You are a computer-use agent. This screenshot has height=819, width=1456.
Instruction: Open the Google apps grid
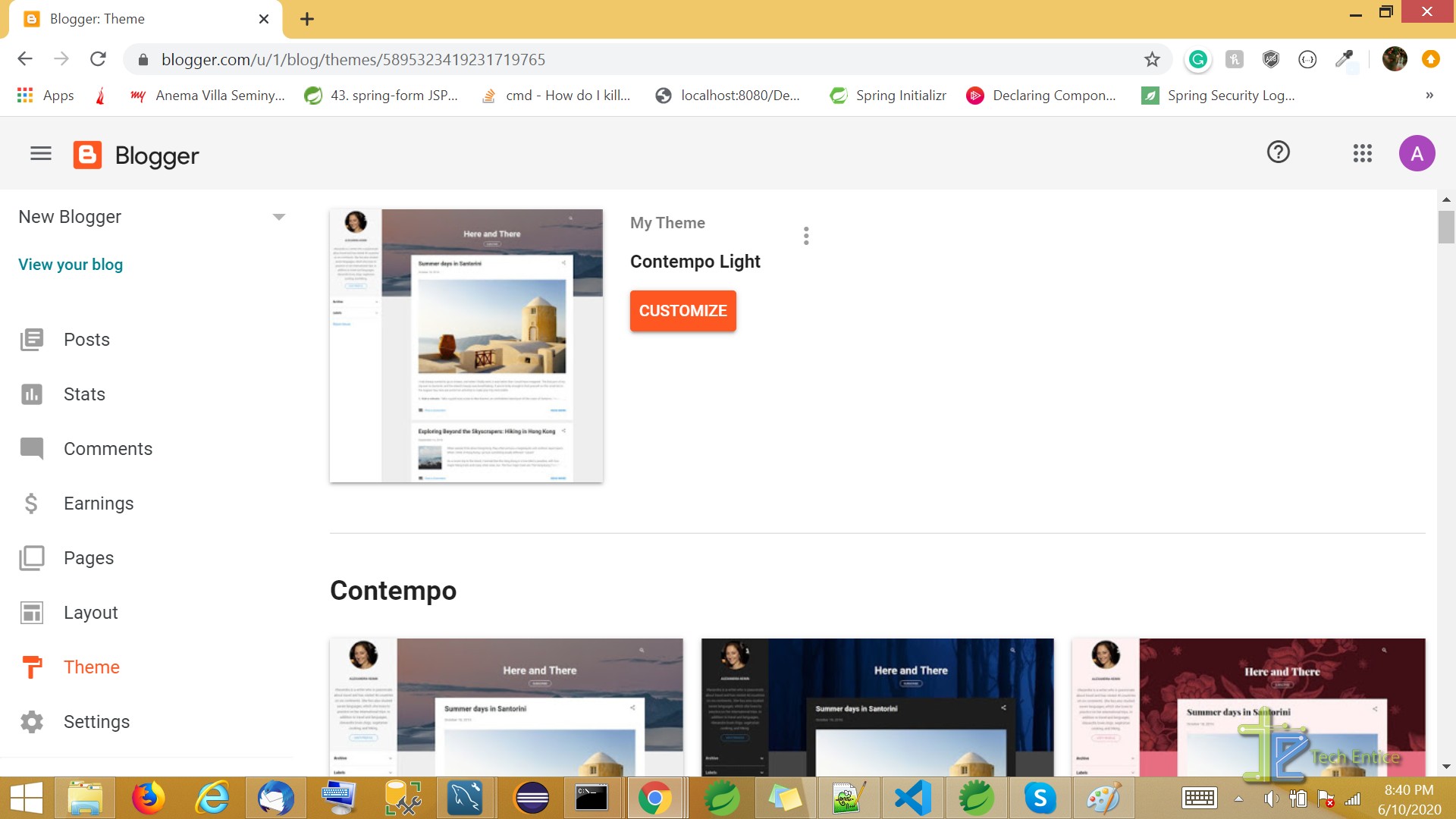1362,154
